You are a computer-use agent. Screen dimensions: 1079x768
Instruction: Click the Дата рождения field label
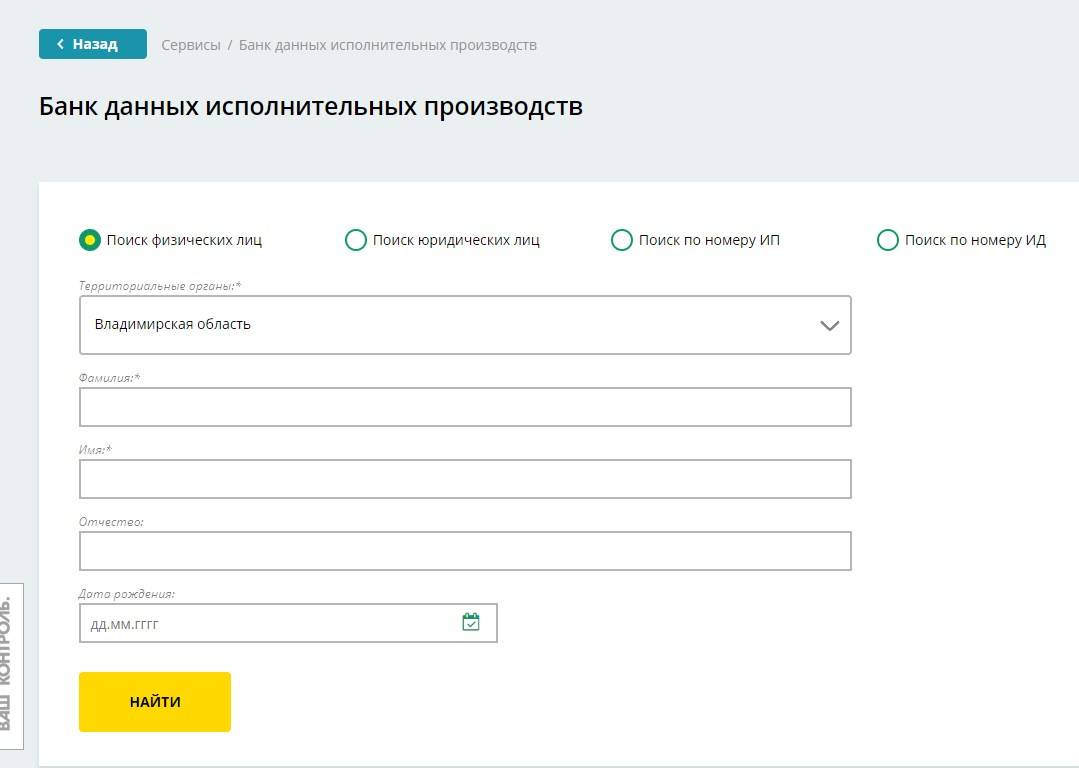(127, 594)
